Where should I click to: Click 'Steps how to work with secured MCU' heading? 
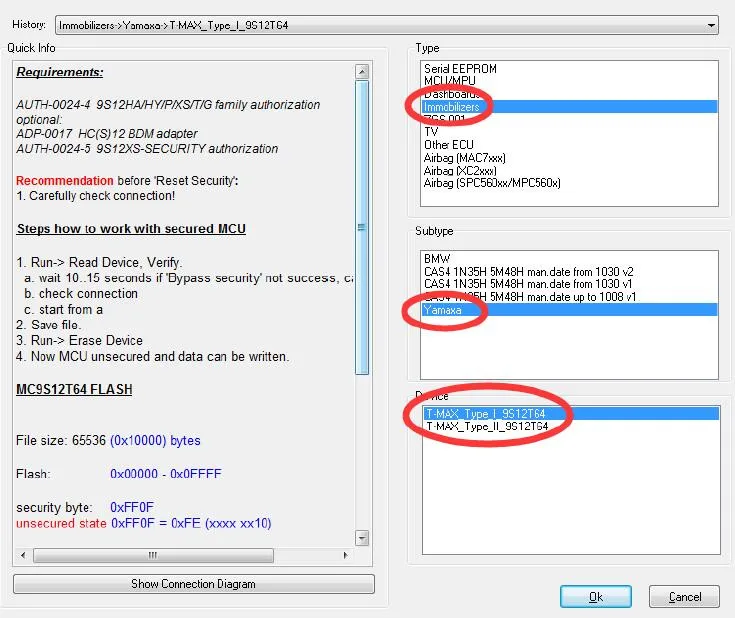click(131, 228)
